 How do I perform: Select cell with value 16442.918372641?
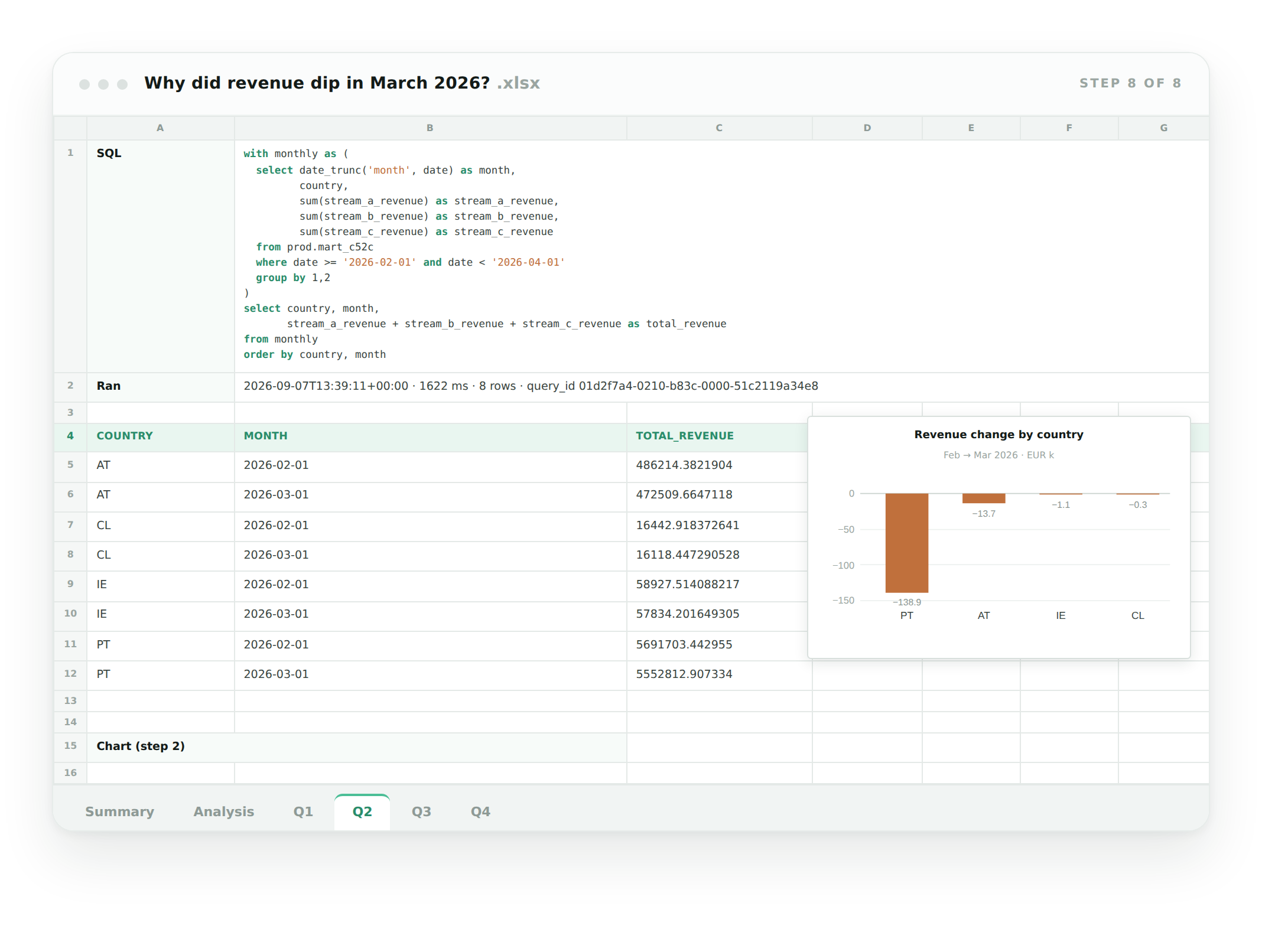click(x=719, y=526)
